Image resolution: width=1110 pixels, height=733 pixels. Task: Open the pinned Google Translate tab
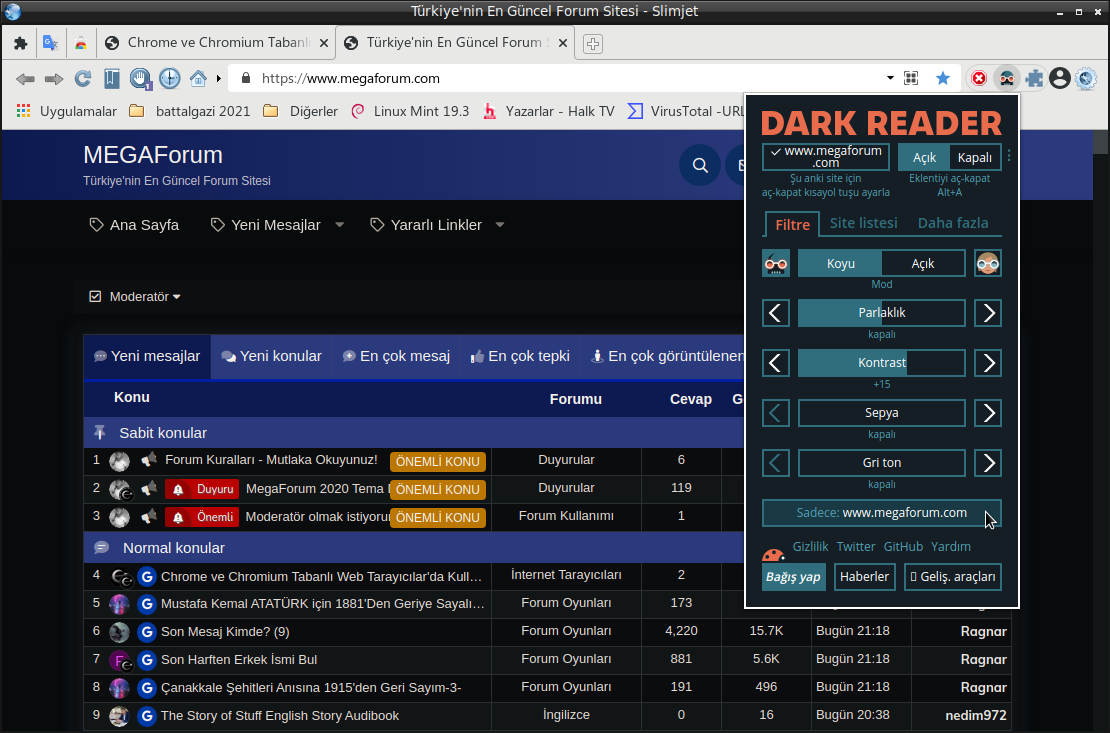tap(50, 43)
